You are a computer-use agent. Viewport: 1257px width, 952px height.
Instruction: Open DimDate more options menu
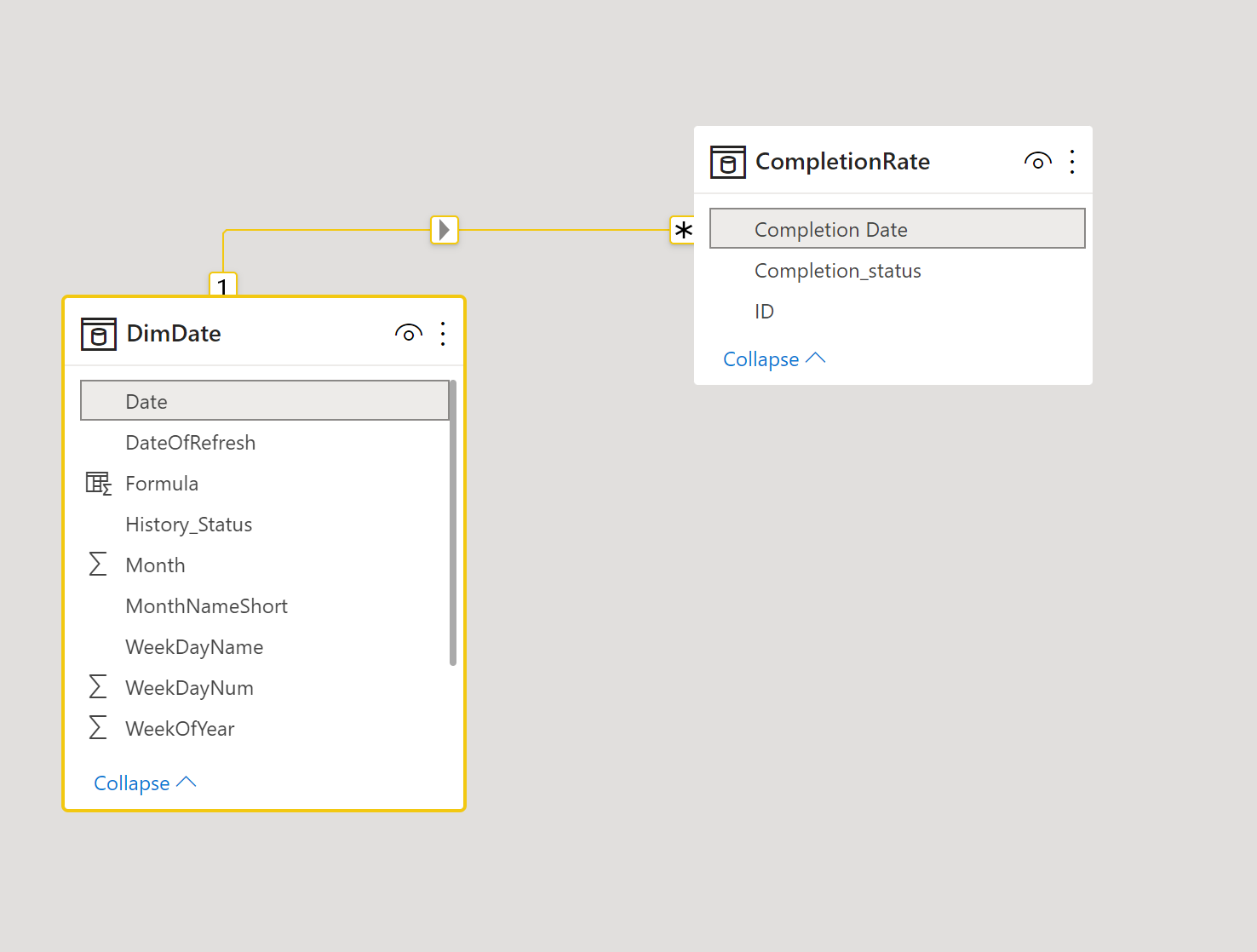click(443, 334)
